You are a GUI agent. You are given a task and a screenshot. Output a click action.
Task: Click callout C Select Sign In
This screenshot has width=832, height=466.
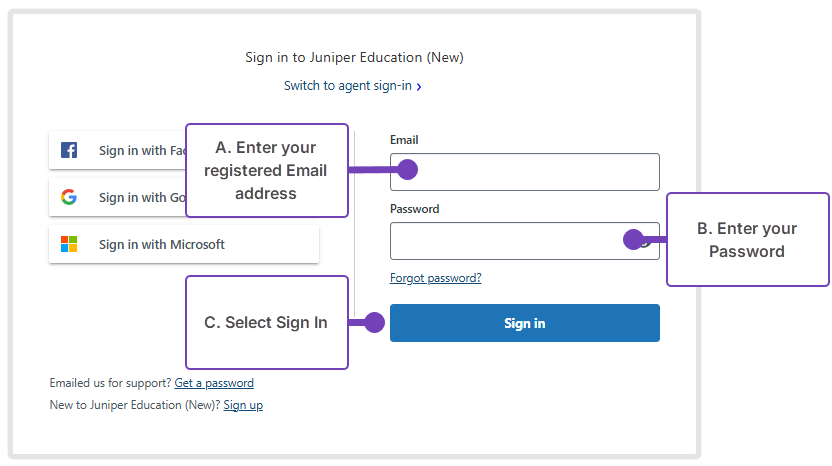pos(267,322)
